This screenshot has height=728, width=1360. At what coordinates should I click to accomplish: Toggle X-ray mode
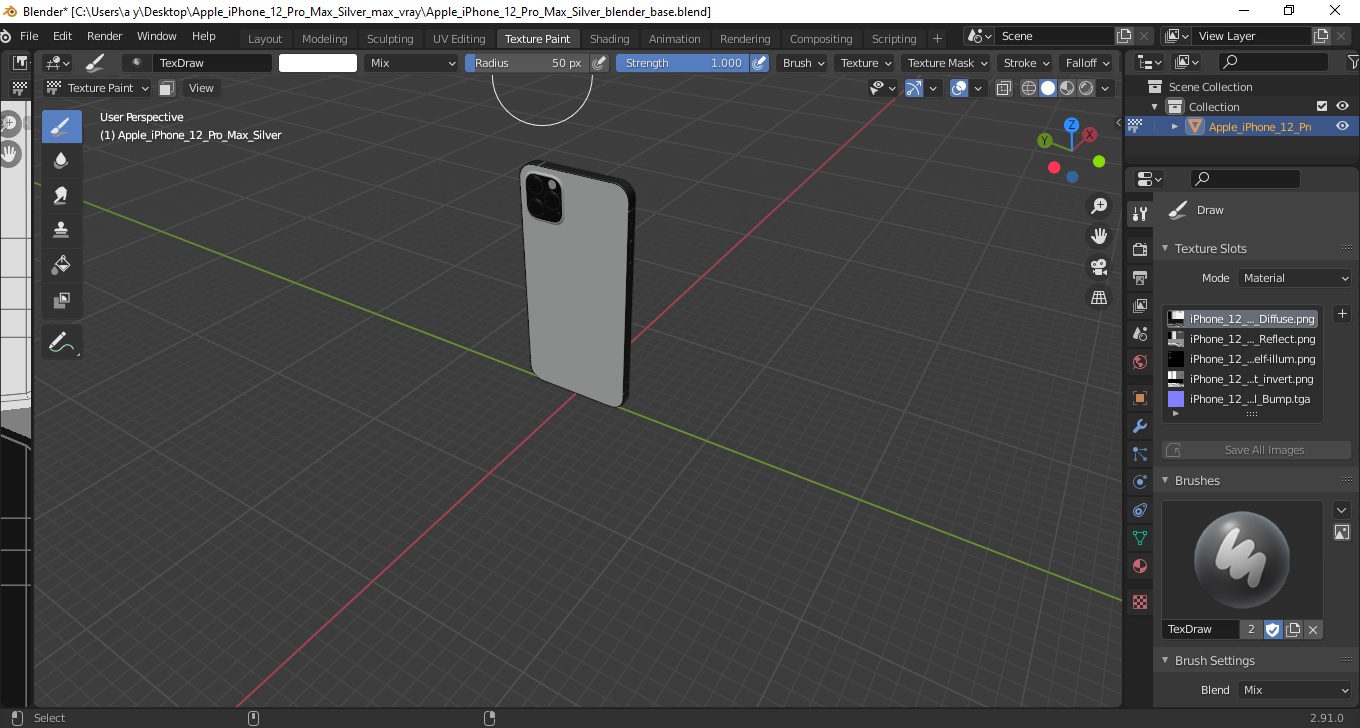pos(1005,88)
